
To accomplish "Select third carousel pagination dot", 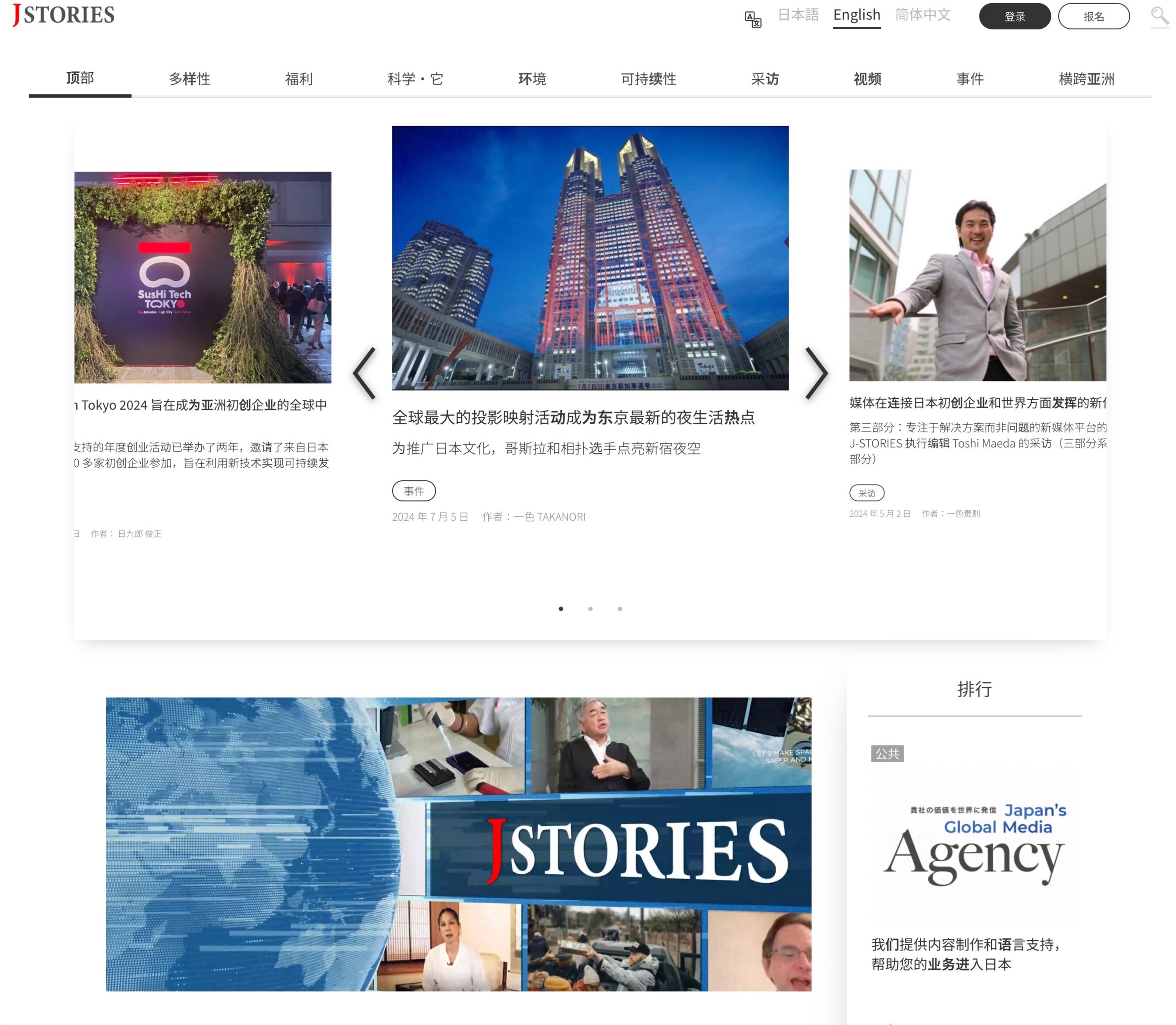I will 620,609.
